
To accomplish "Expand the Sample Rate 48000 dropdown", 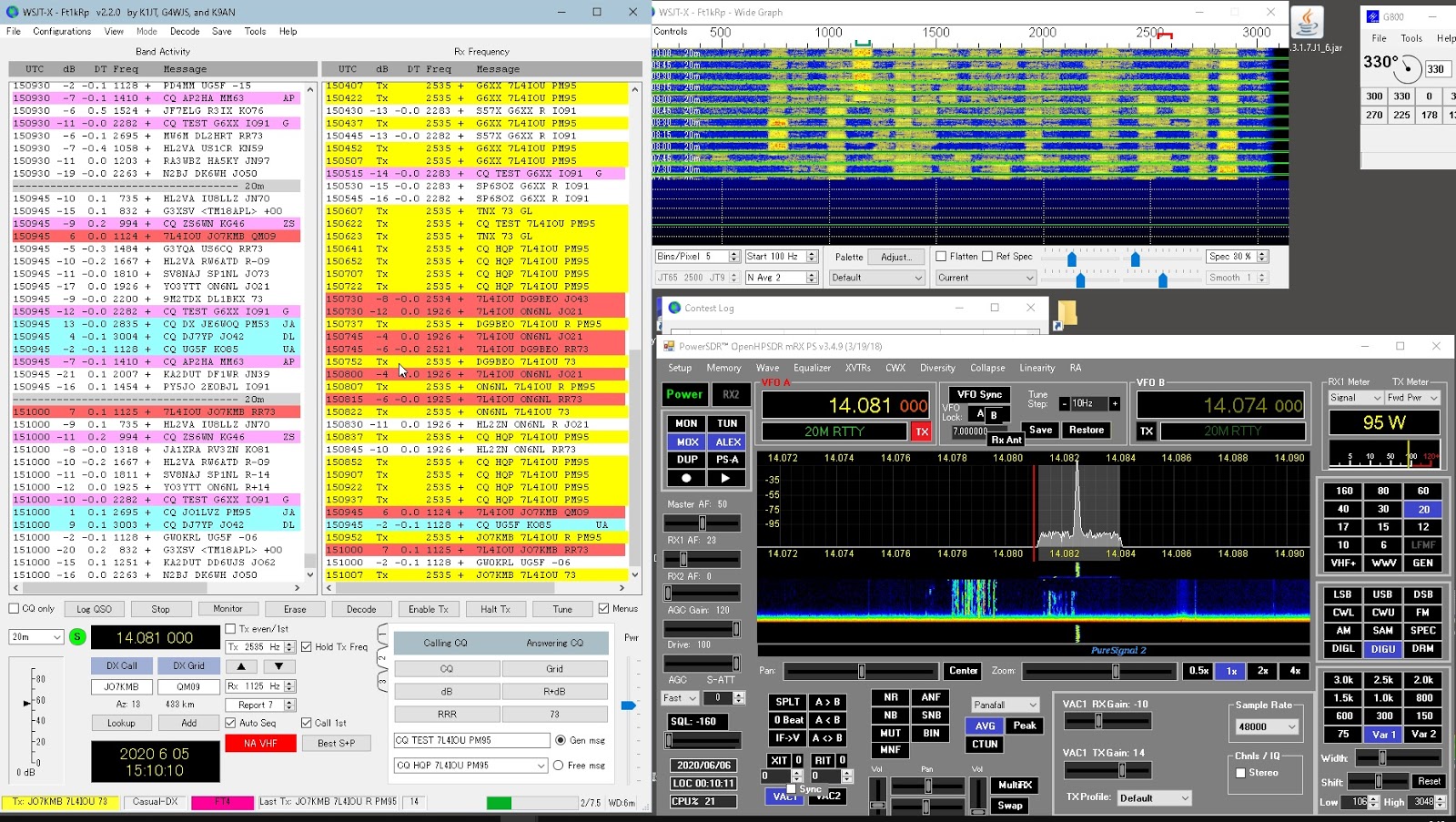I will click(x=1266, y=726).
